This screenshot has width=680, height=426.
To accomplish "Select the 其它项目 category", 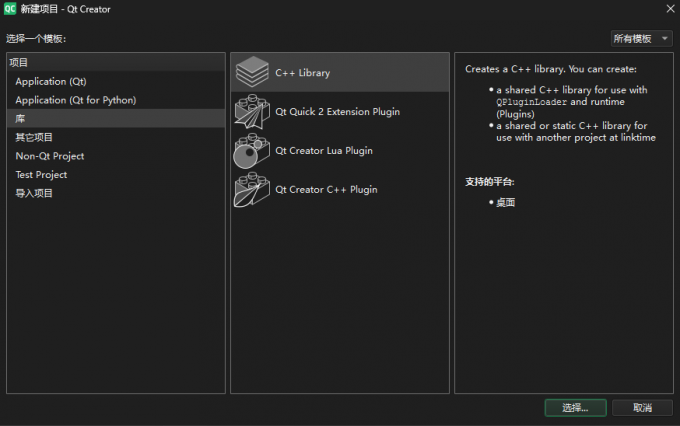I will (x=34, y=137).
